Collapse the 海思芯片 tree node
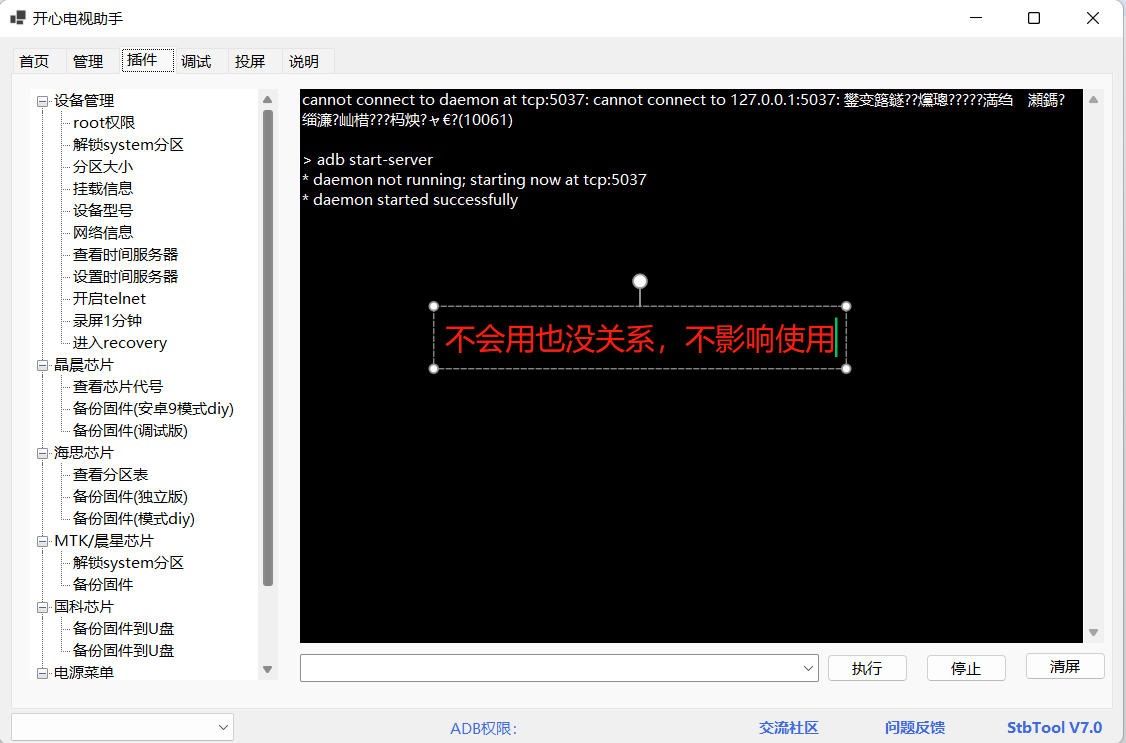 tap(43, 453)
